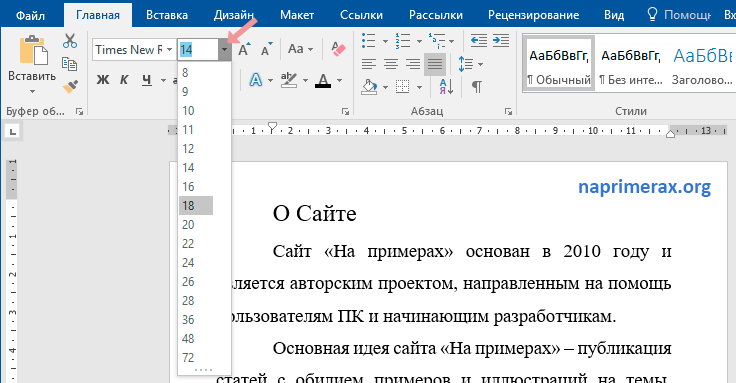Open the Файл tab

(x=31, y=15)
